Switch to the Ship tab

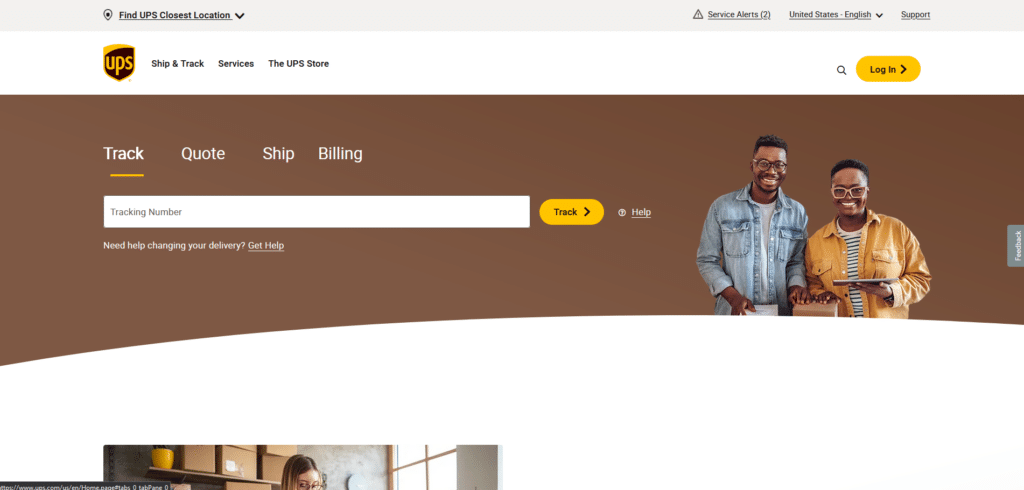(278, 154)
